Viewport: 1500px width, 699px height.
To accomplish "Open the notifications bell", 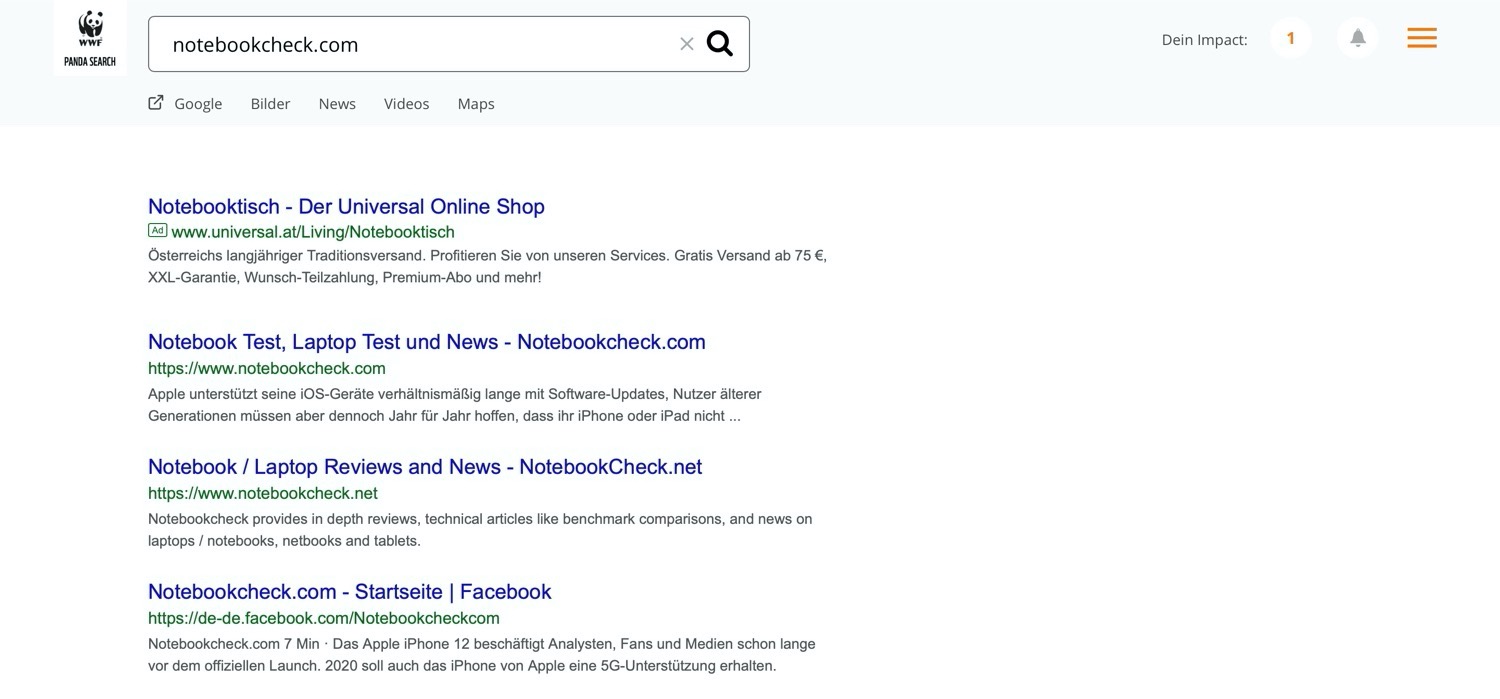I will click(x=1357, y=38).
